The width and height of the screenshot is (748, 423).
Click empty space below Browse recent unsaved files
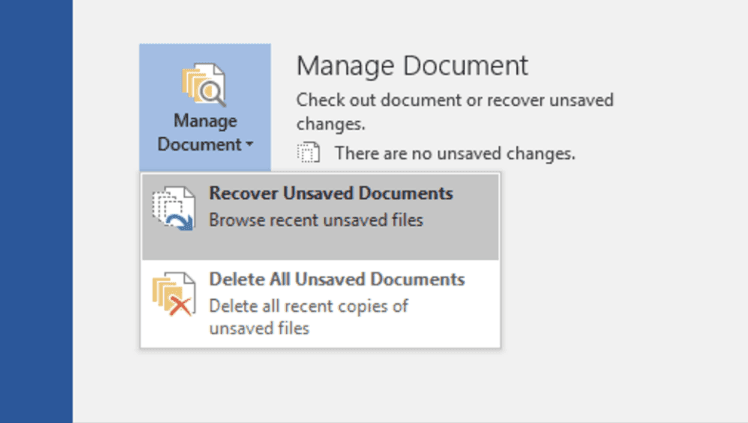[320, 245]
